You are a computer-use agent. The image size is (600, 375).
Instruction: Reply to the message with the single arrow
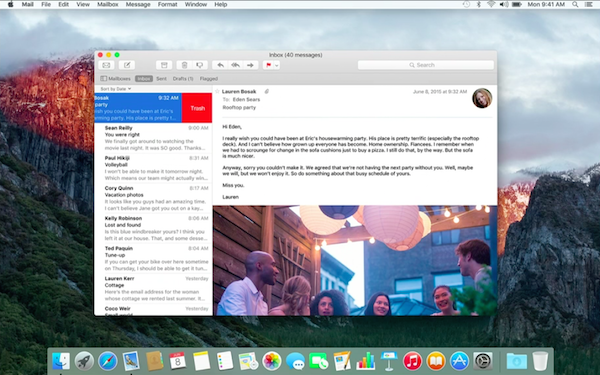click(220, 65)
